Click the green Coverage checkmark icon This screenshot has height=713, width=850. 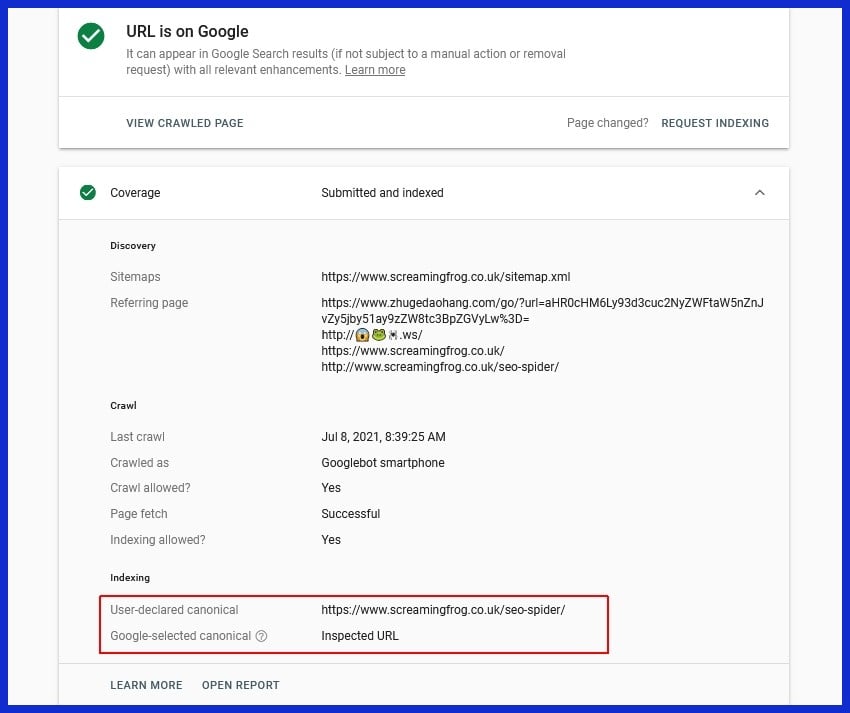(x=88, y=193)
